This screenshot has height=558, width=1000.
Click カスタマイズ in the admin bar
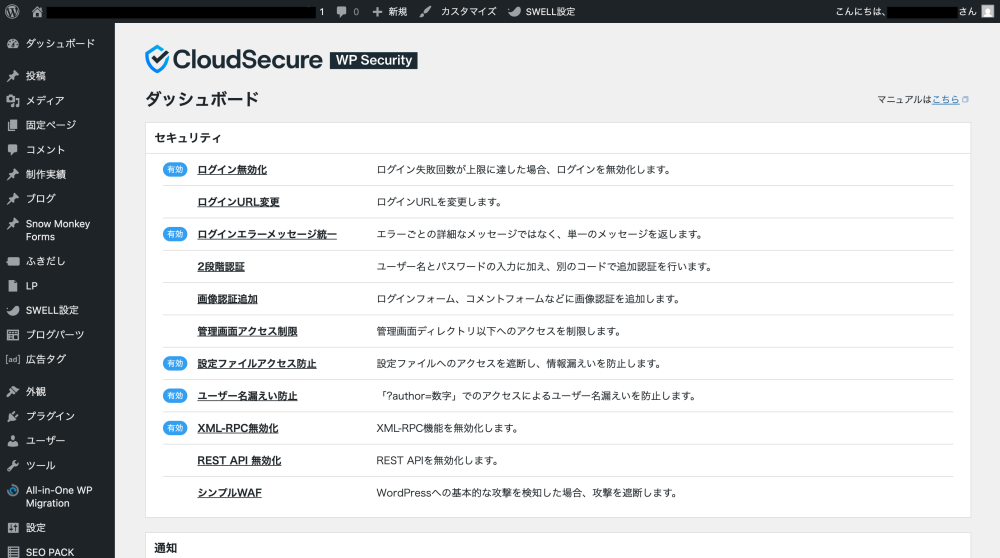(x=459, y=12)
